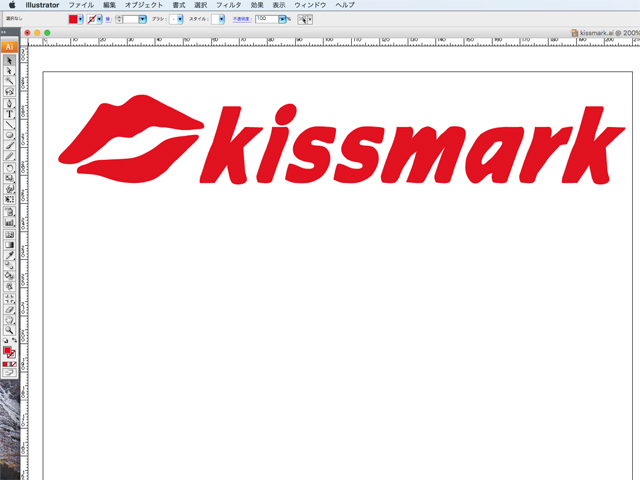Select the Eraser tool
640x480 pixels.
click(x=9, y=309)
